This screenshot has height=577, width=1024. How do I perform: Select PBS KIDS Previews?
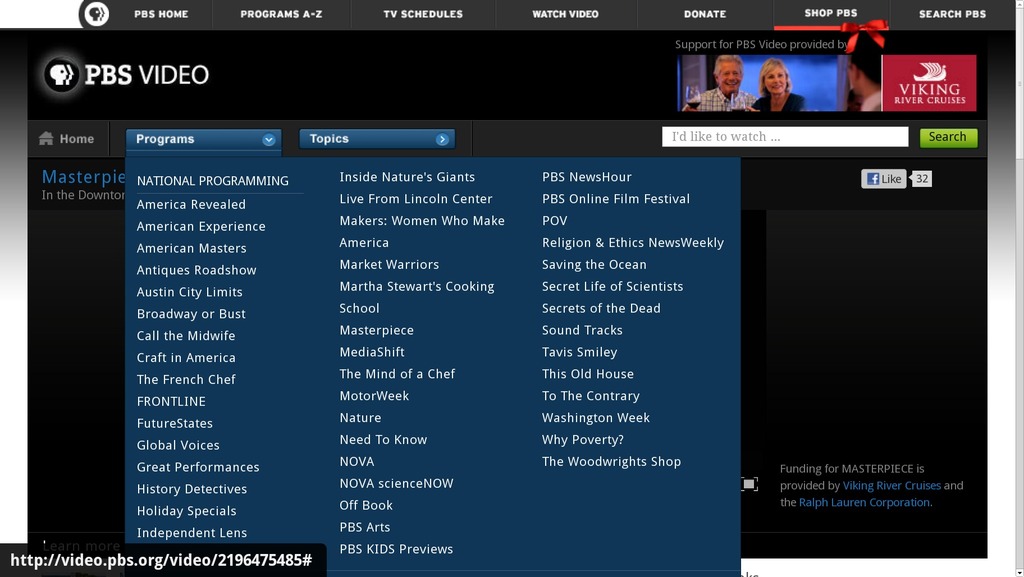[396, 549]
